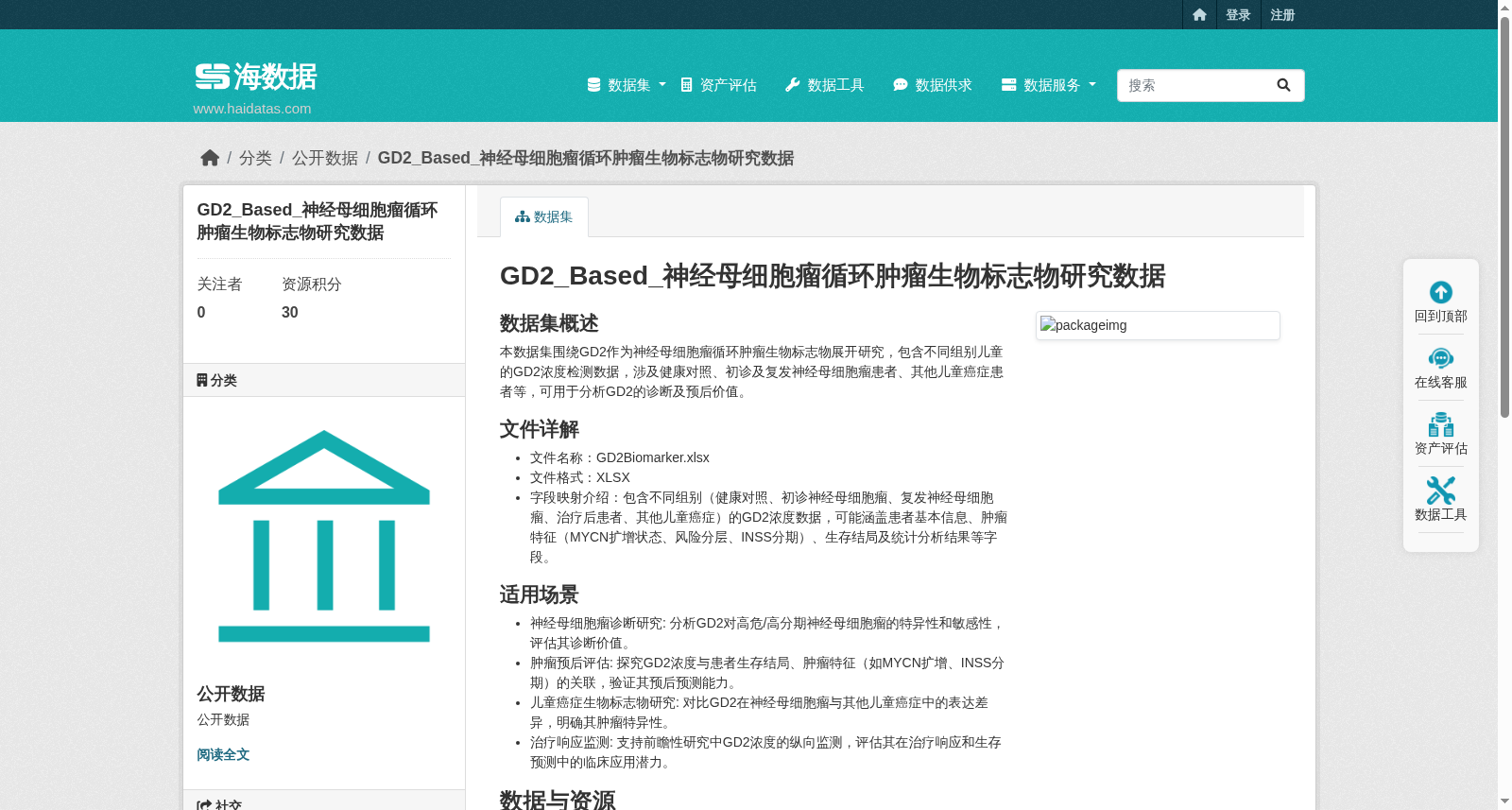The image size is (1512, 810).
Task: Click the dataset title in breadcrumb
Action: tap(586, 158)
